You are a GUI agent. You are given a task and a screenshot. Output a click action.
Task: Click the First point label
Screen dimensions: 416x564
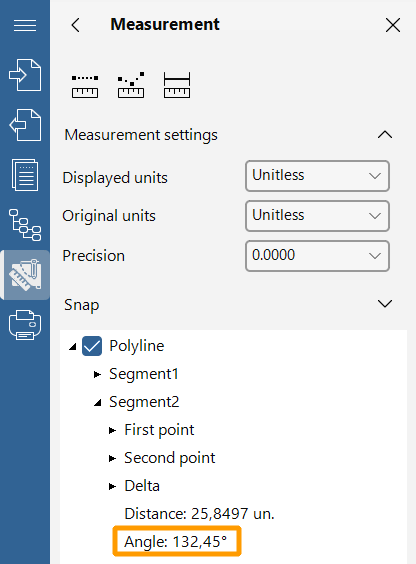click(x=159, y=430)
